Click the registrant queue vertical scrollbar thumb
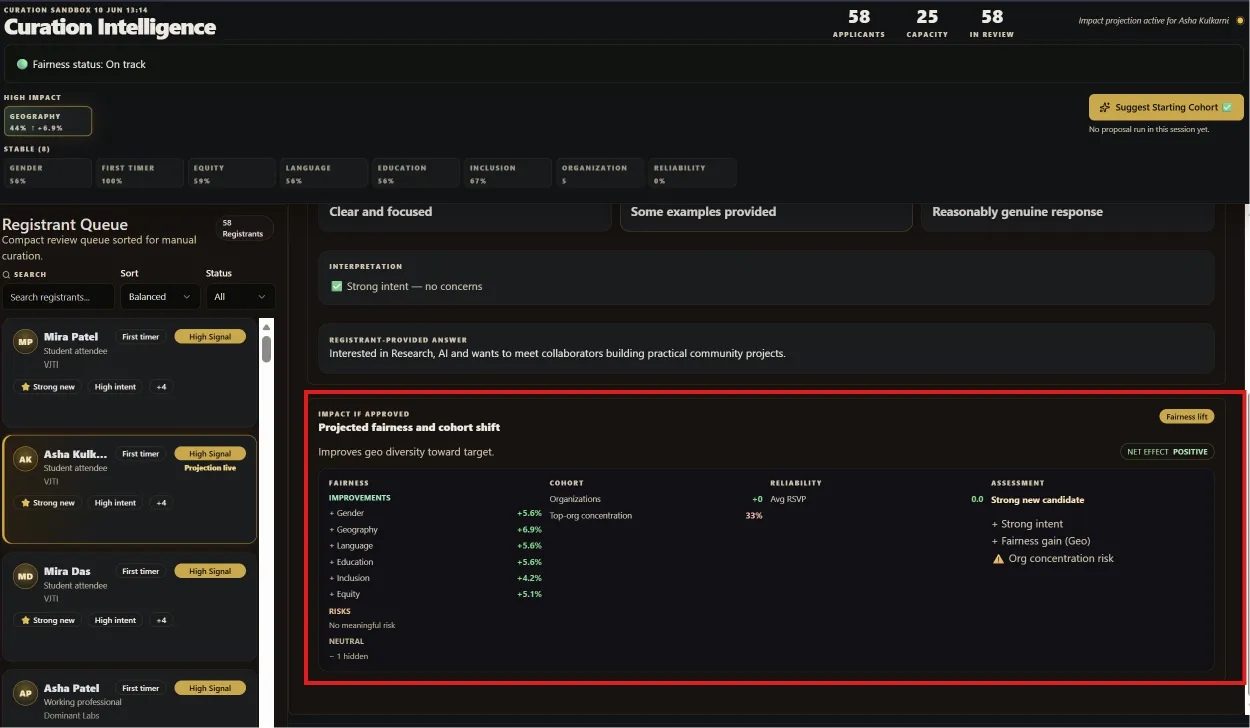 pyautogui.click(x=267, y=349)
